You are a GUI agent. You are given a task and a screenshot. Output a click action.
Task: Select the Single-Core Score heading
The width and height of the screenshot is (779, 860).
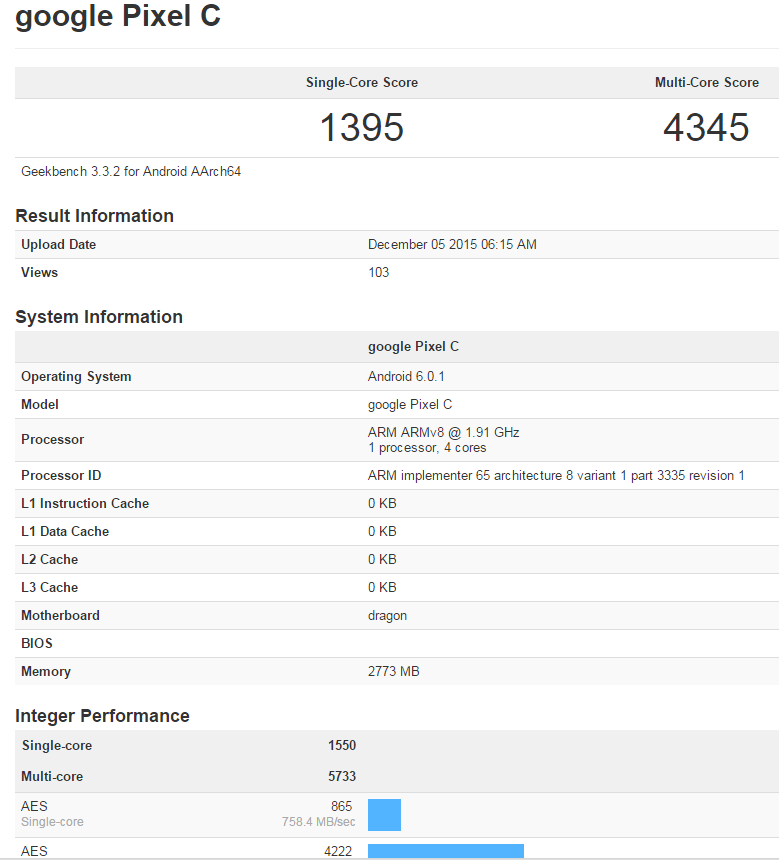362,82
